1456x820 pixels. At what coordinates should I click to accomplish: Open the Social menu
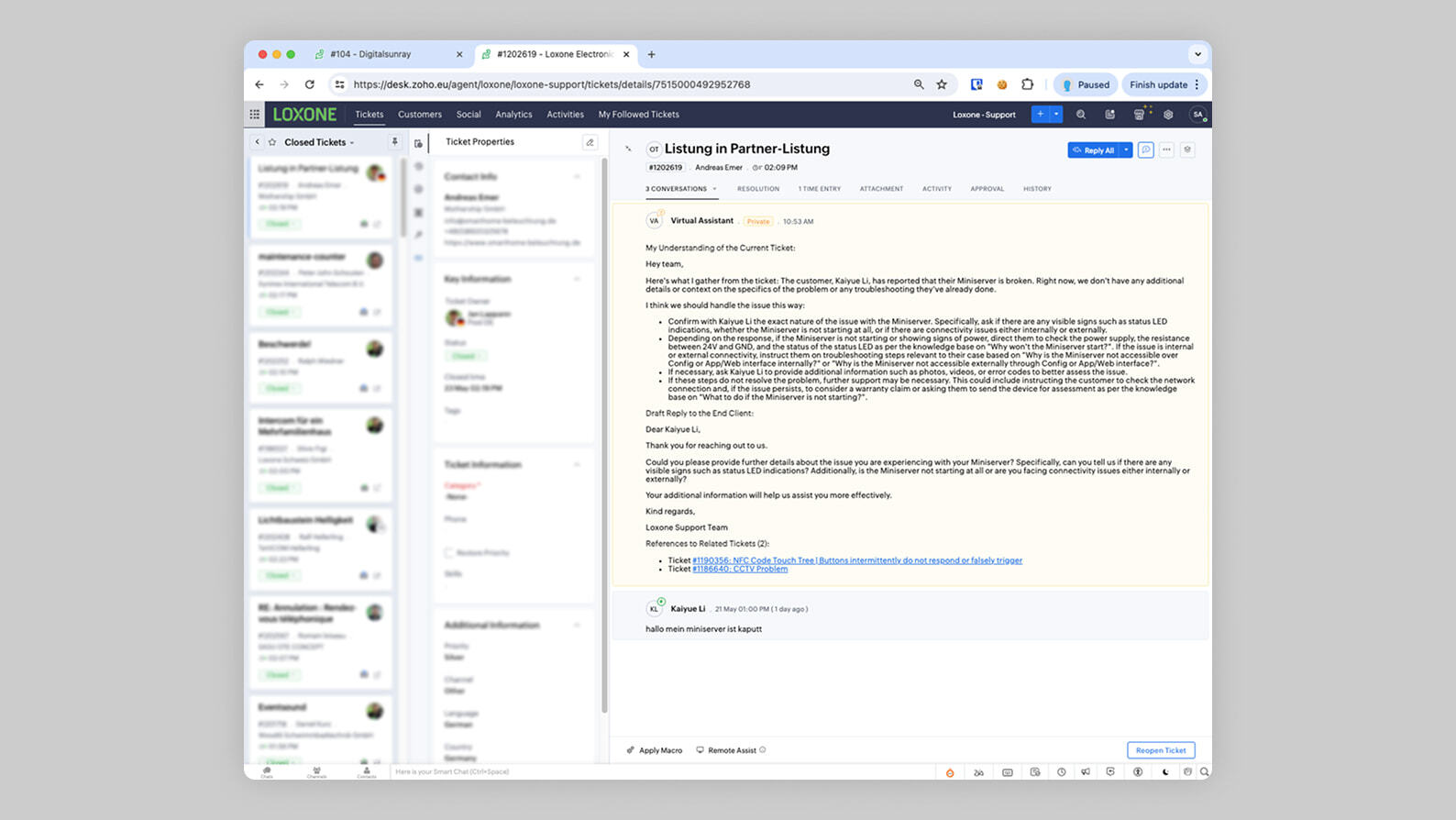[x=469, y=115]
